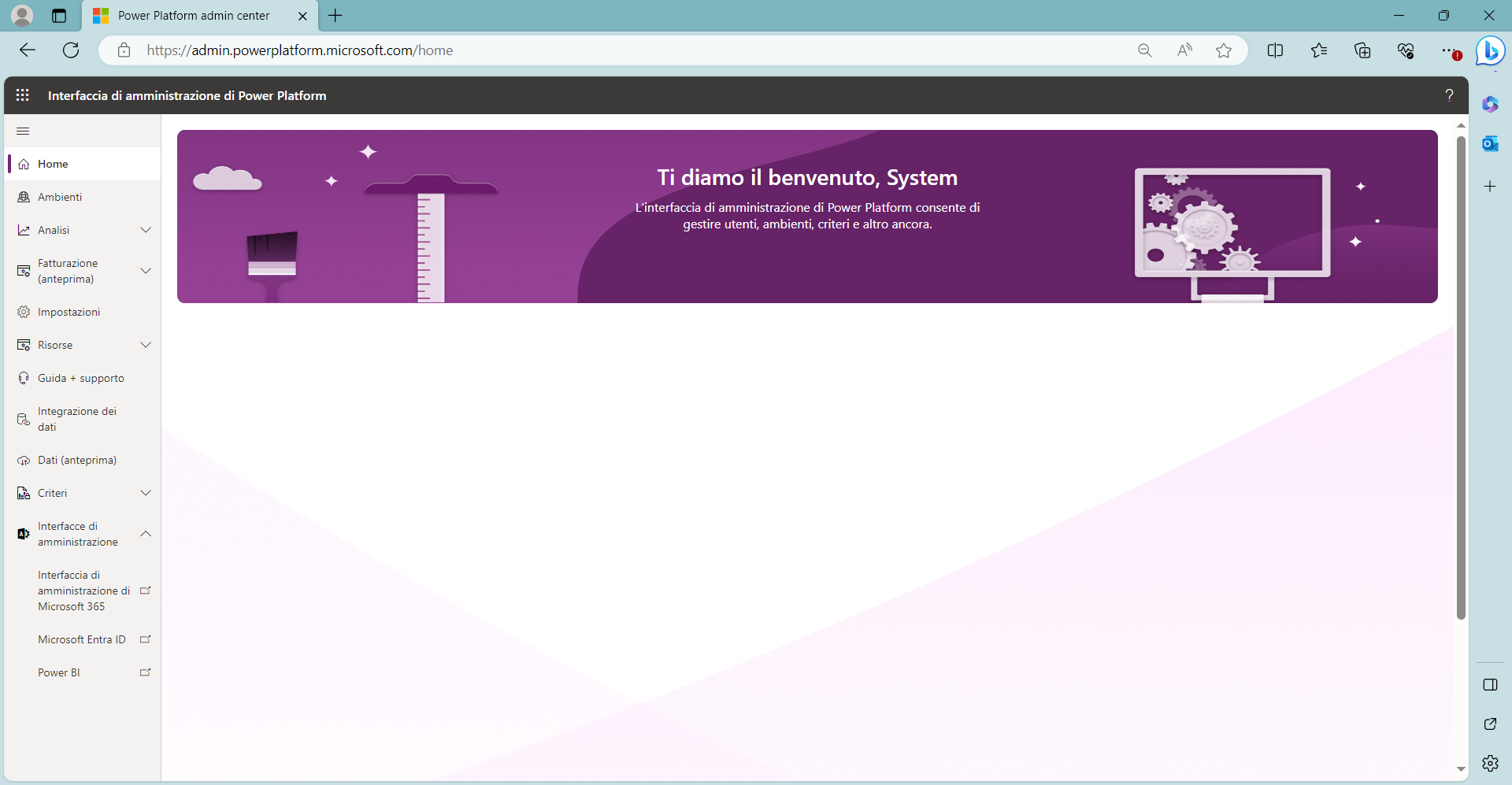Add this page to favorites star

click(x=1224, y=51)
